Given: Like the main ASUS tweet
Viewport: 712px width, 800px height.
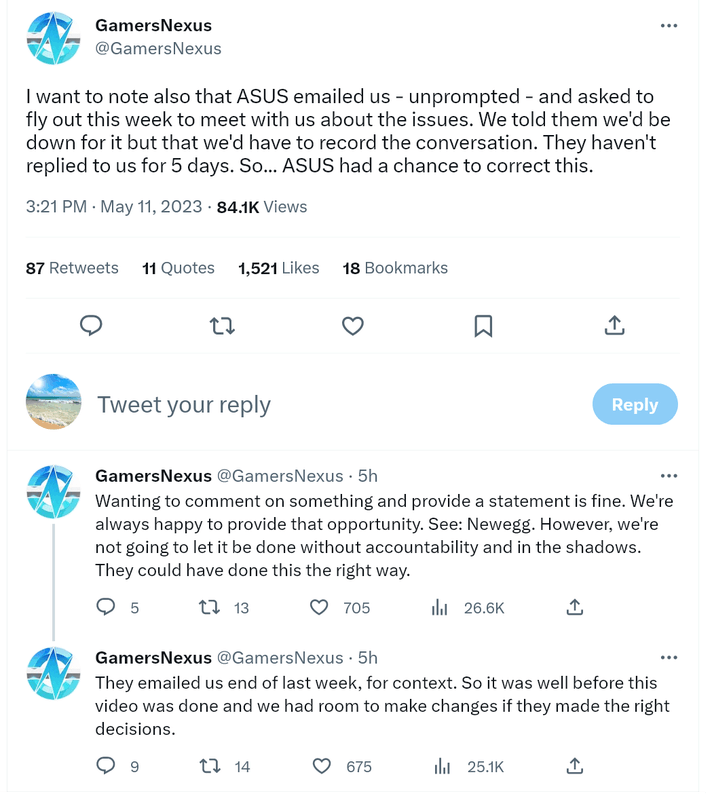Looking at the screenshot, I should pos(352,325).
